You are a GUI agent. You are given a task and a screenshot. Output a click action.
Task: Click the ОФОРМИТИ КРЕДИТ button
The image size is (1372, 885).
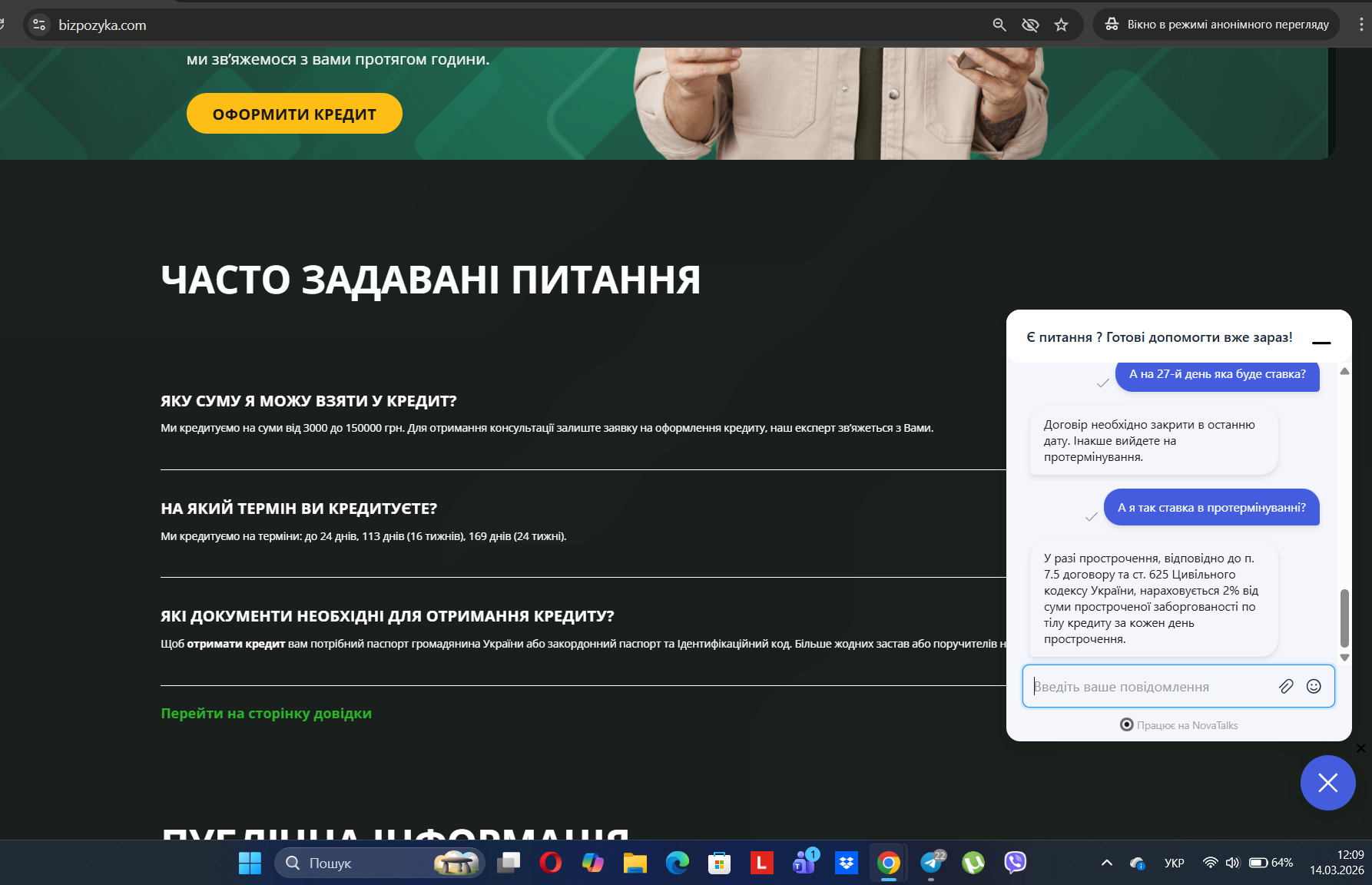click(294, 114)
